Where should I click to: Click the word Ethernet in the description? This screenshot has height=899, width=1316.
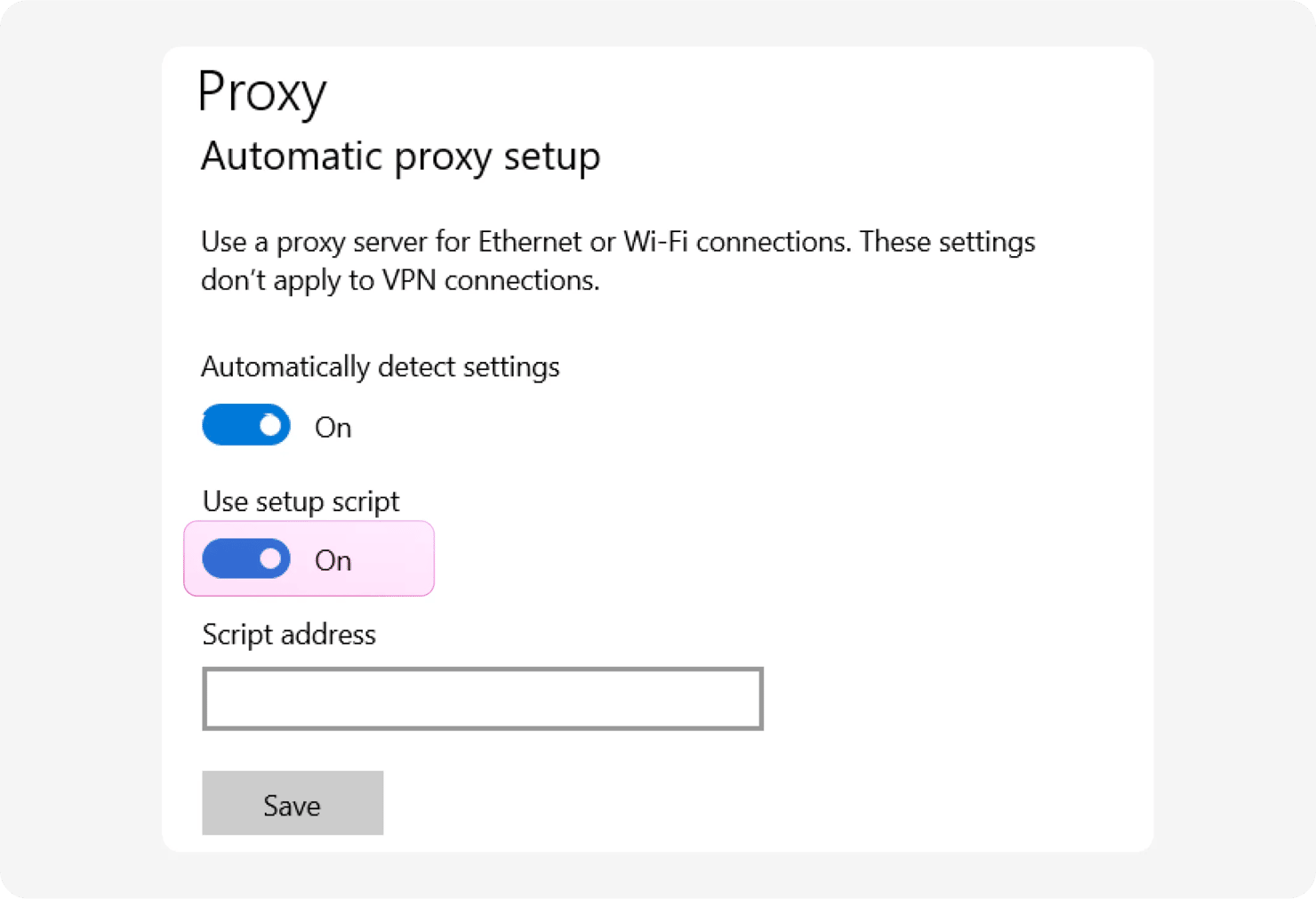[x=528, y=242]
